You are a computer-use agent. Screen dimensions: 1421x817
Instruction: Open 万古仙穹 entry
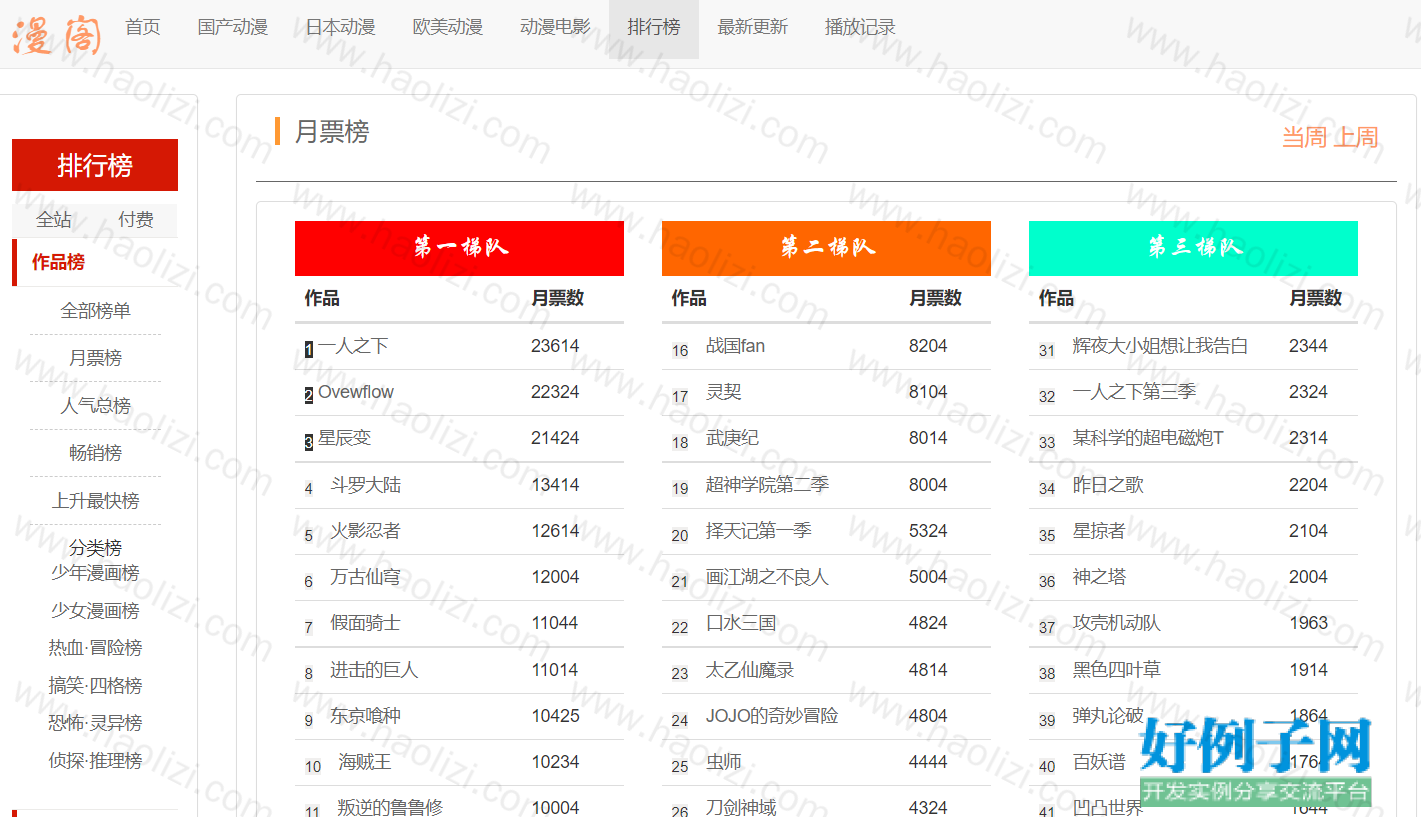pos(365,577)
